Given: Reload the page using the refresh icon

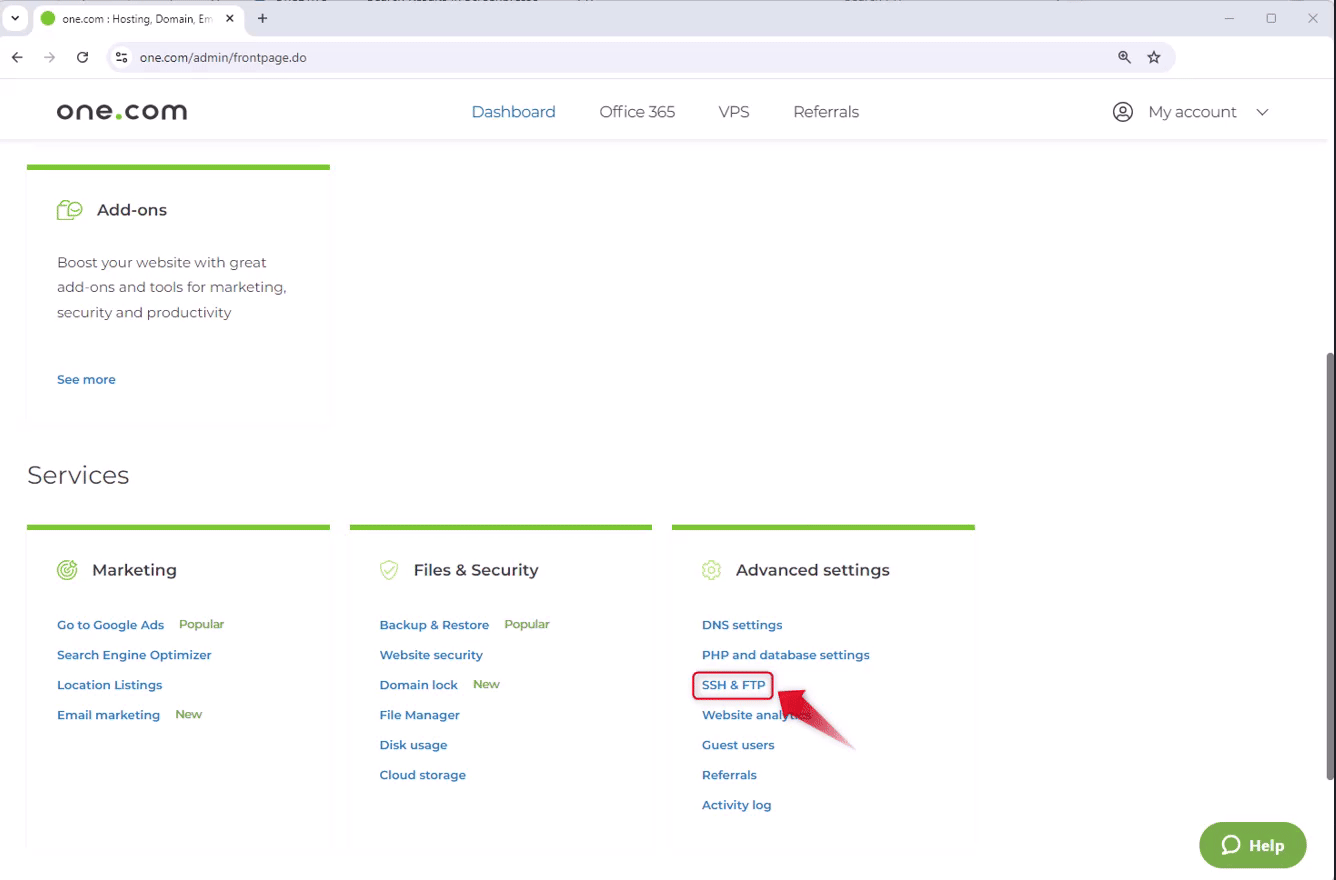Looking at the screenshot, I should coord(83,57).
